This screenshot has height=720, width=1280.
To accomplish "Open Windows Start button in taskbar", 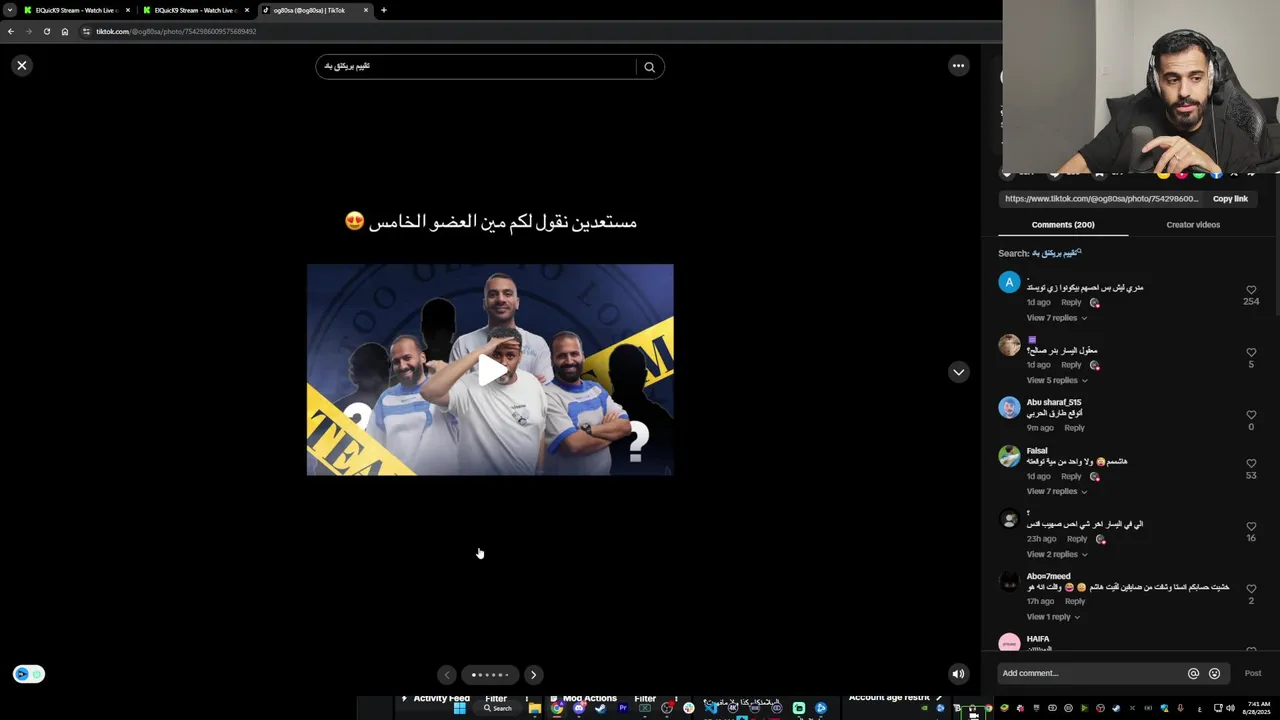I will coord(460,708).
